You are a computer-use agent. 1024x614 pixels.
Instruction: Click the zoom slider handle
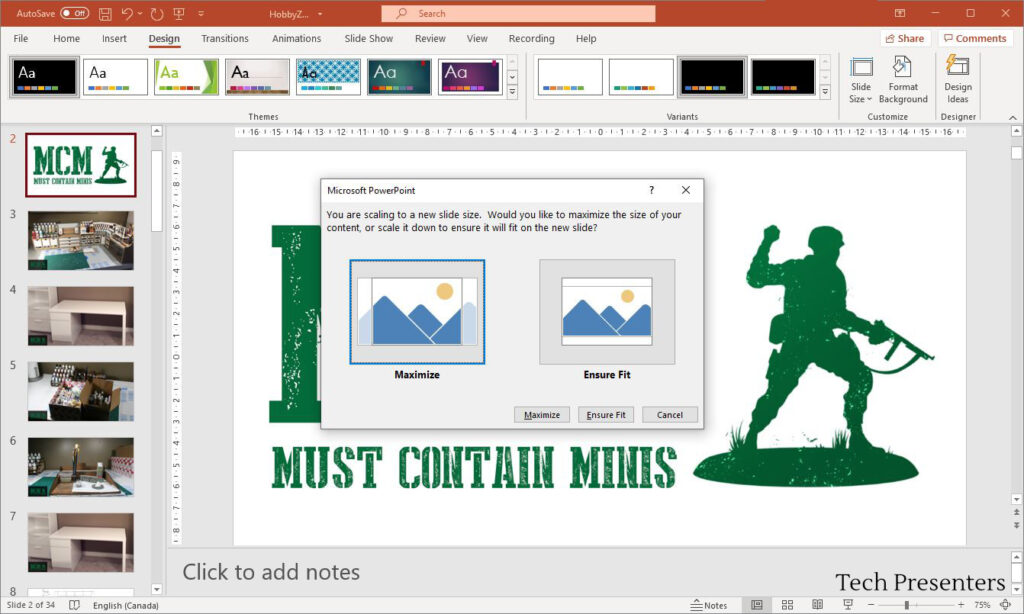[x=906, y=606]
